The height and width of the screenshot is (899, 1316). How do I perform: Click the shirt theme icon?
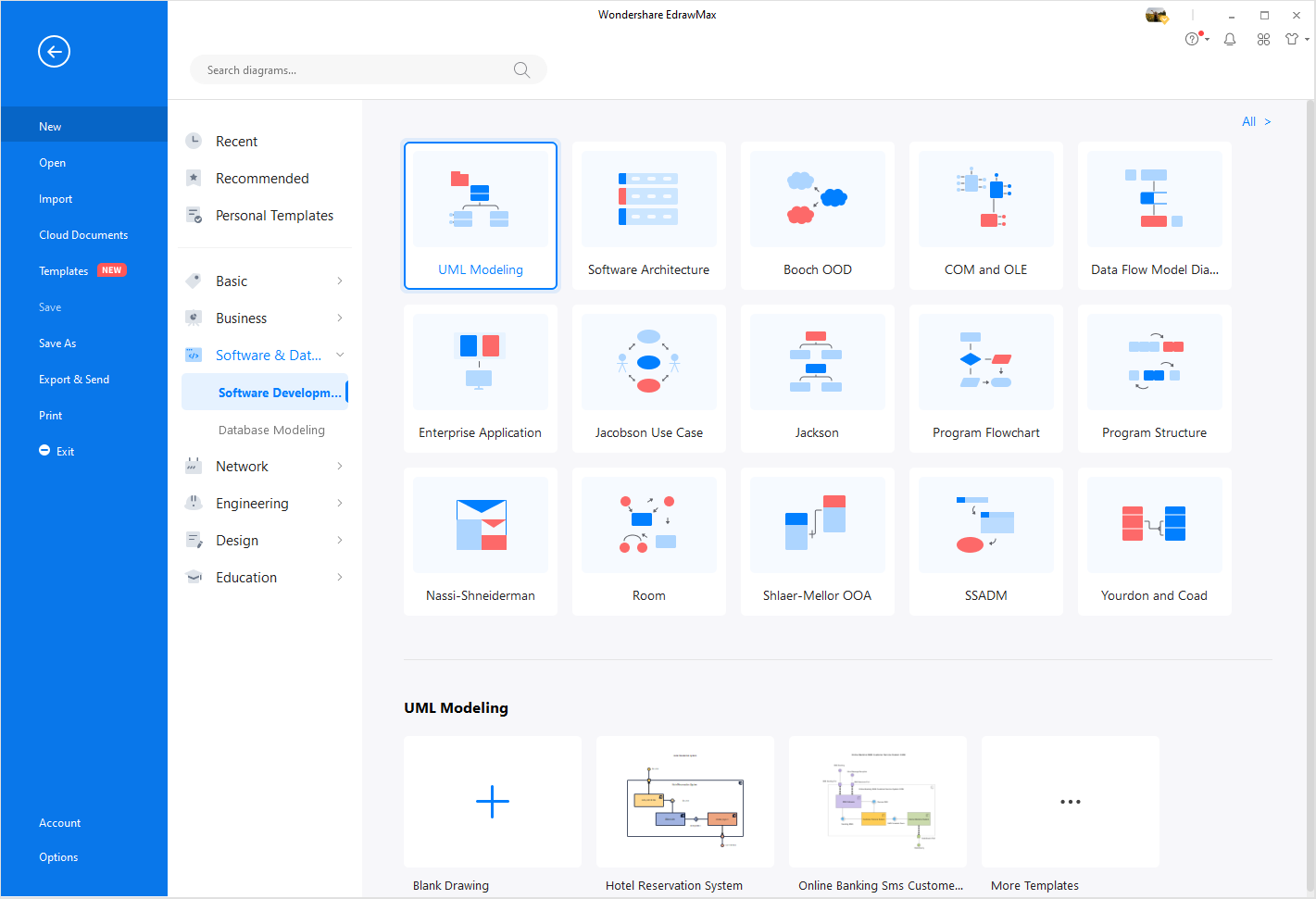point(1292,39)
